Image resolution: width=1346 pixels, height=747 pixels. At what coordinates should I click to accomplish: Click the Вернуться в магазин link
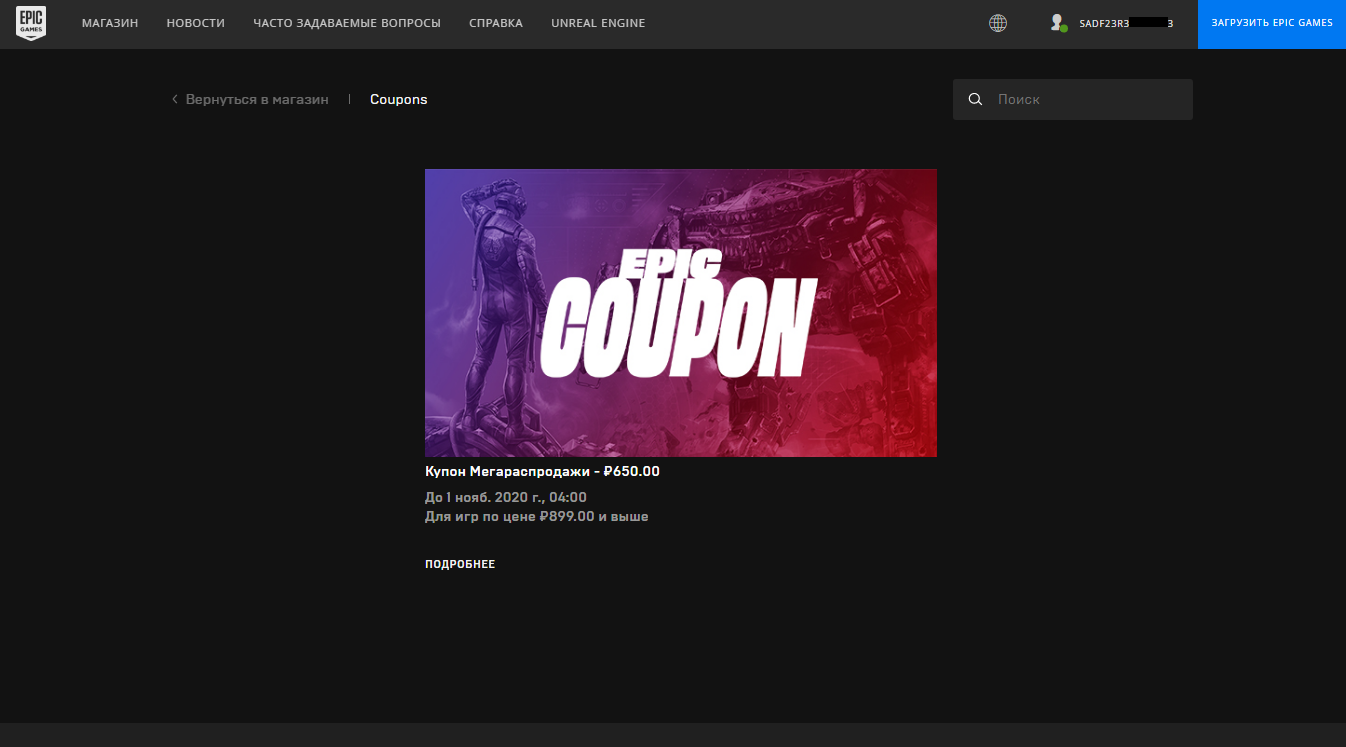[257, 99]
